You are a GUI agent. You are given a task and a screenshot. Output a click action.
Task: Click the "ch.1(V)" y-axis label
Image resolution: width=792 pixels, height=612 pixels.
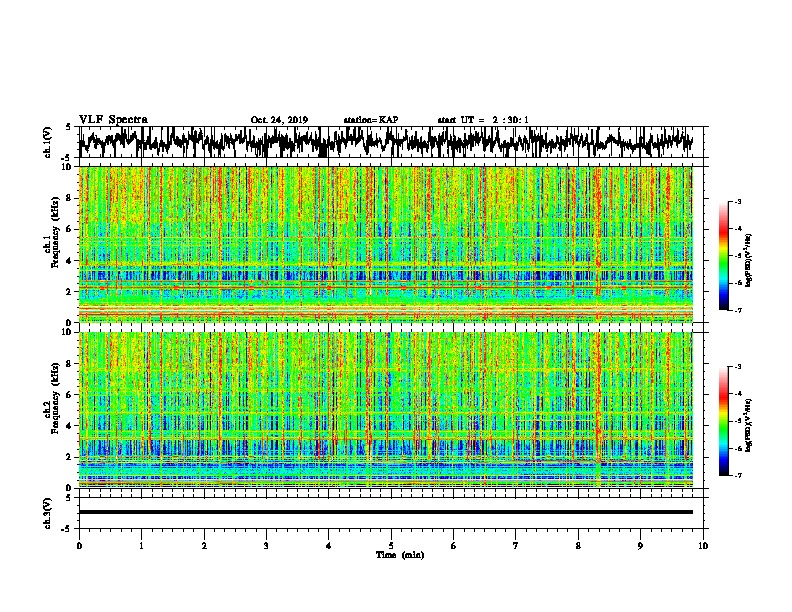[x=48, y=142]
